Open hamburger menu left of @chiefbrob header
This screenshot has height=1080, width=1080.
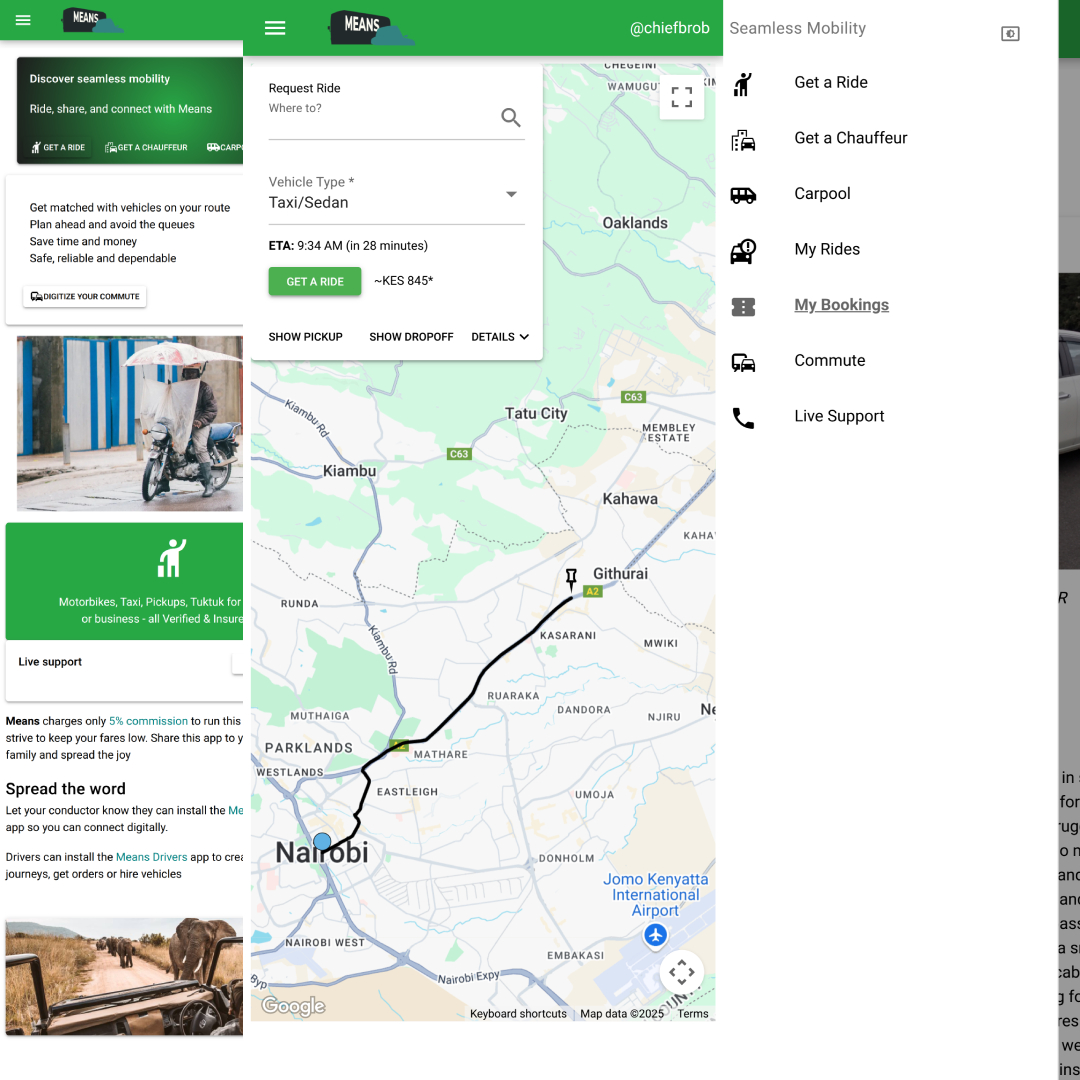coord(275,28)
